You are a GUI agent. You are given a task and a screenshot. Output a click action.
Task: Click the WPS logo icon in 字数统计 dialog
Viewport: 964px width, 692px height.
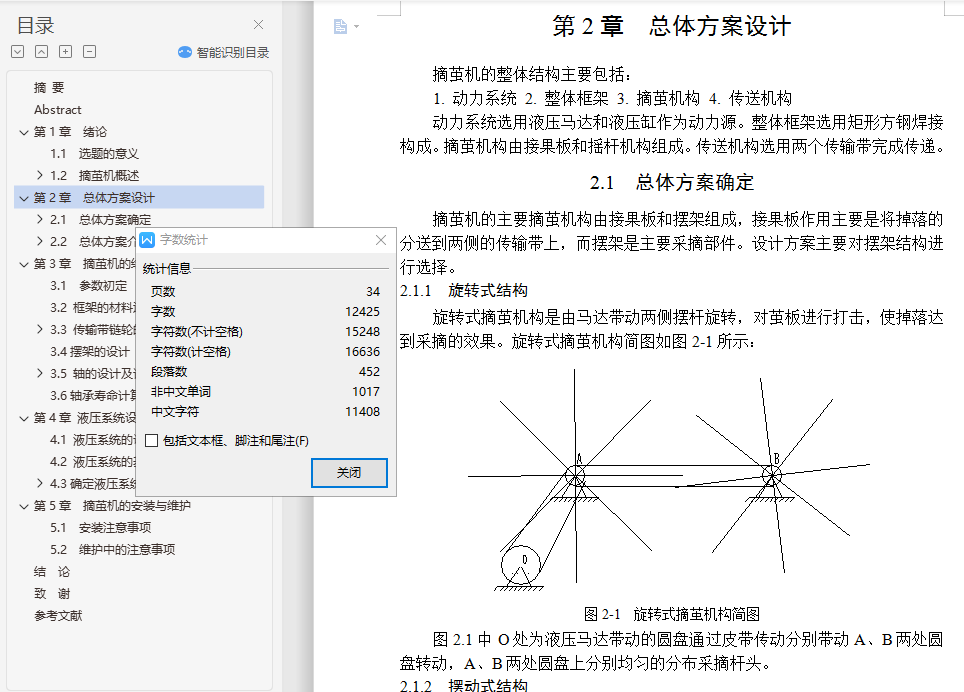pos(147,240)
